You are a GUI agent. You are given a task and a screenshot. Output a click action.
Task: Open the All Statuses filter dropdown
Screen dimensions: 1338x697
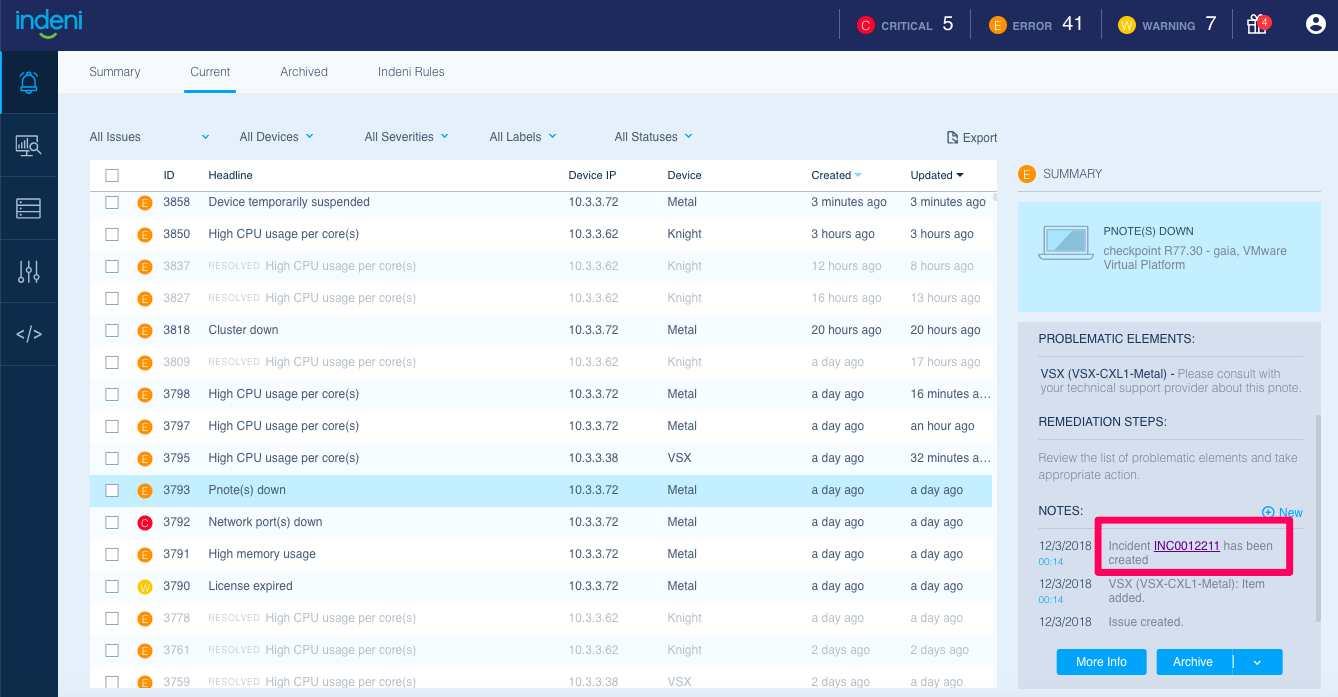(x=653, y=137)
